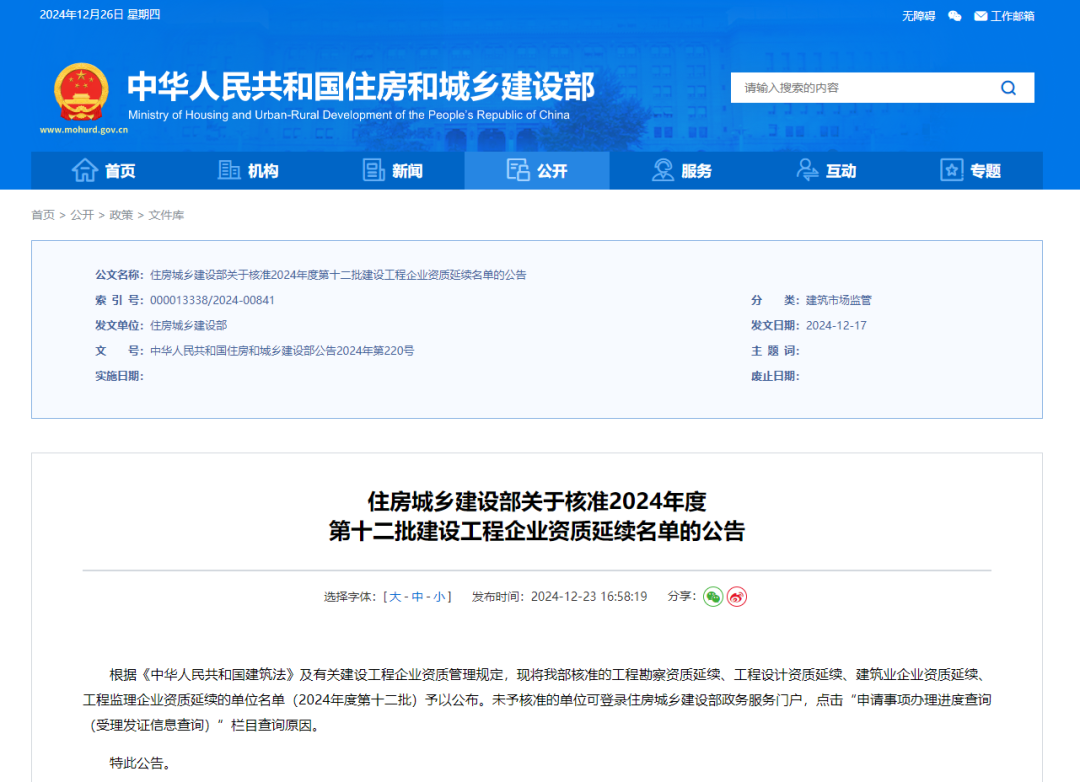Click the national emblem logo

tap(81, 92)
